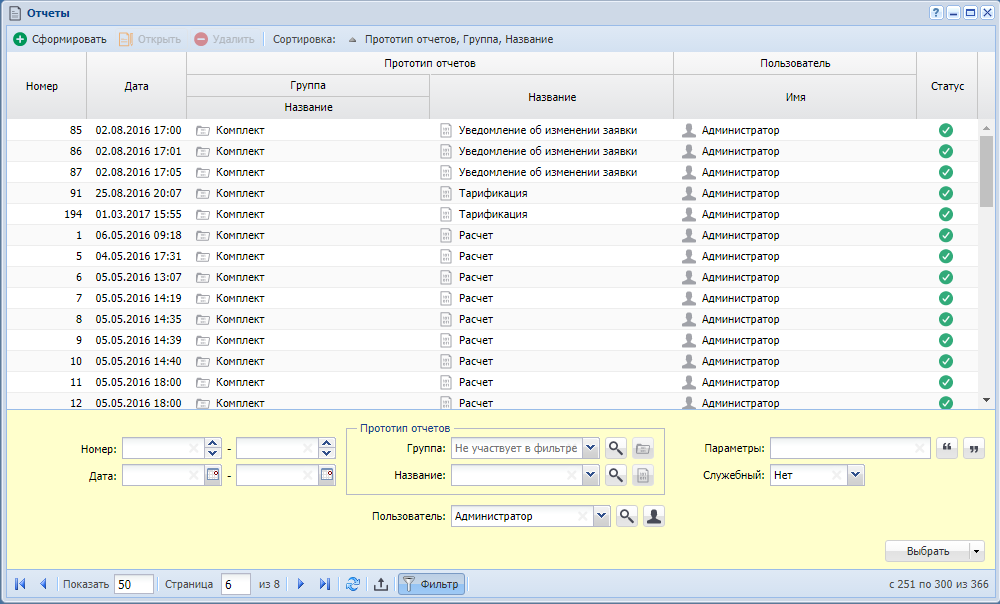Decrease the second Номер spinner value
1000x604 pixels.
click(327, 453)
